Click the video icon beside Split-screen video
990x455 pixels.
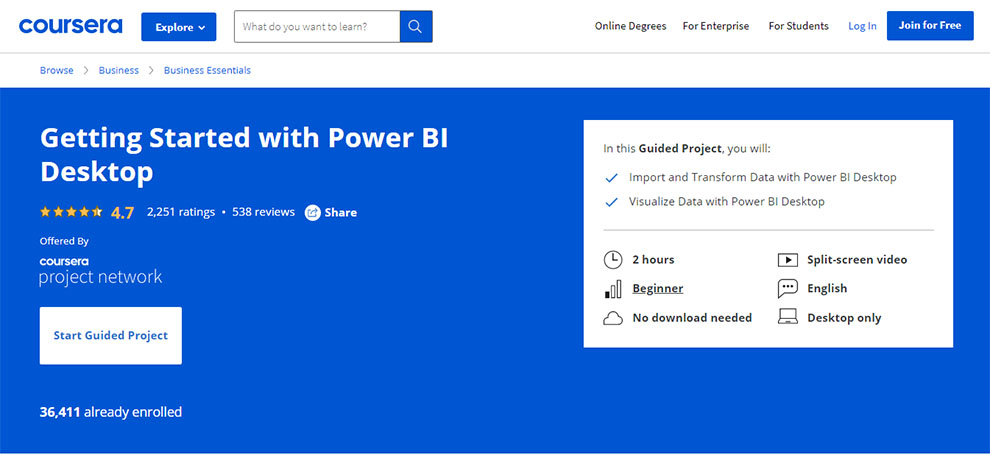click(787, 259)
